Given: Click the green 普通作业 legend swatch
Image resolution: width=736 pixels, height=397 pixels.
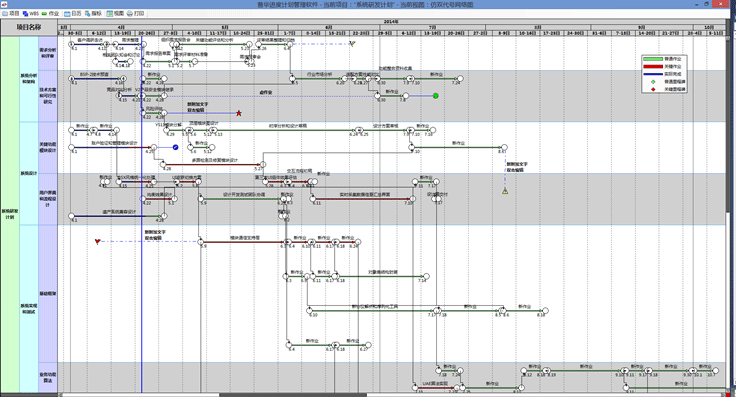Looking at the screenshot, I should pos(652,59).
